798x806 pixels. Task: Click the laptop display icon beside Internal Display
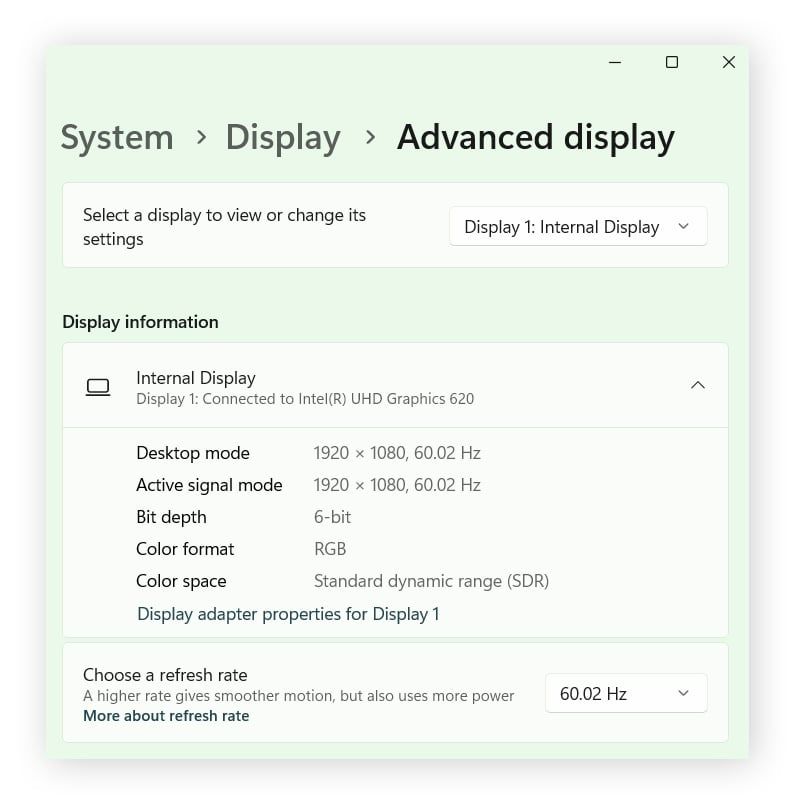coord(98,386)
